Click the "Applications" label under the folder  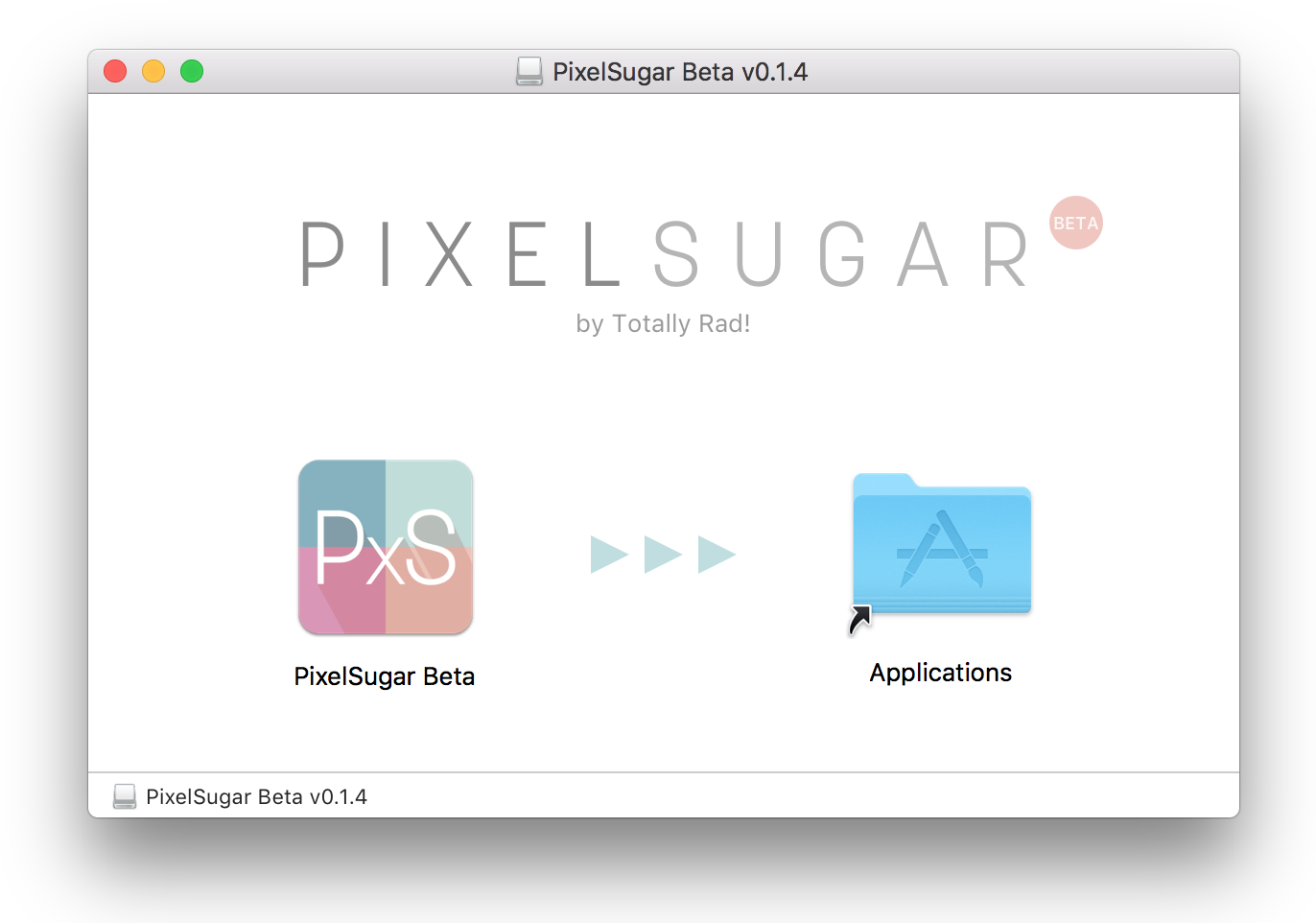940,673
